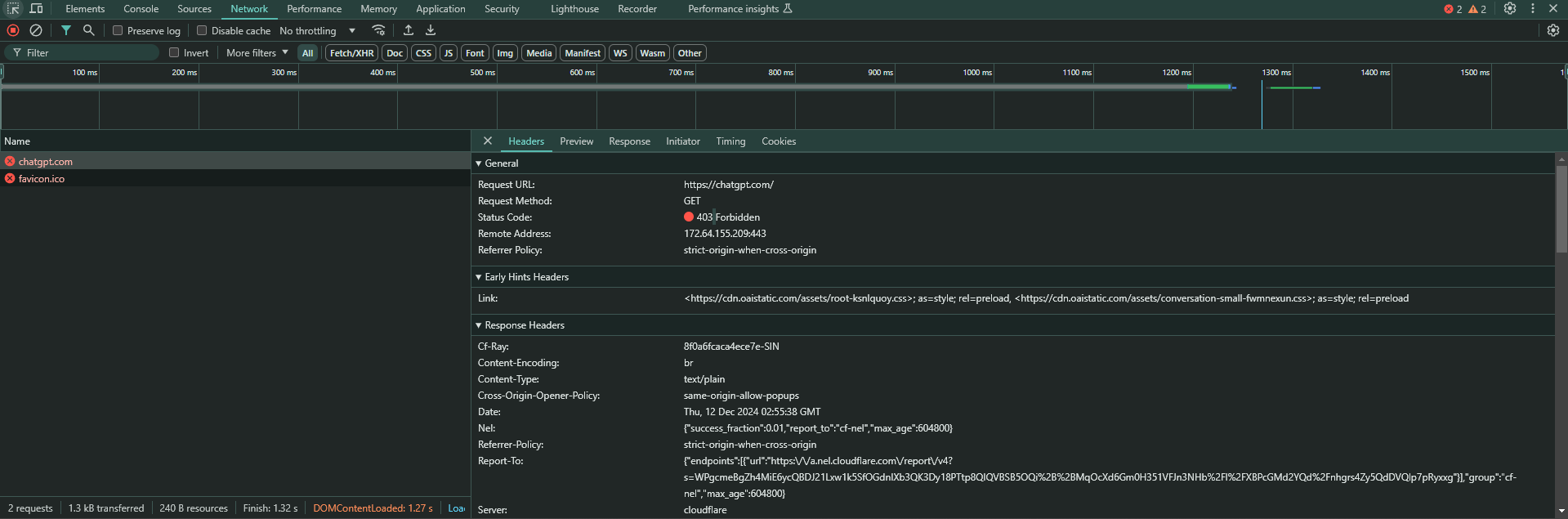1568x519 pixels.
Task: Open network conditions wifi icon
Action: click(378, 30)
